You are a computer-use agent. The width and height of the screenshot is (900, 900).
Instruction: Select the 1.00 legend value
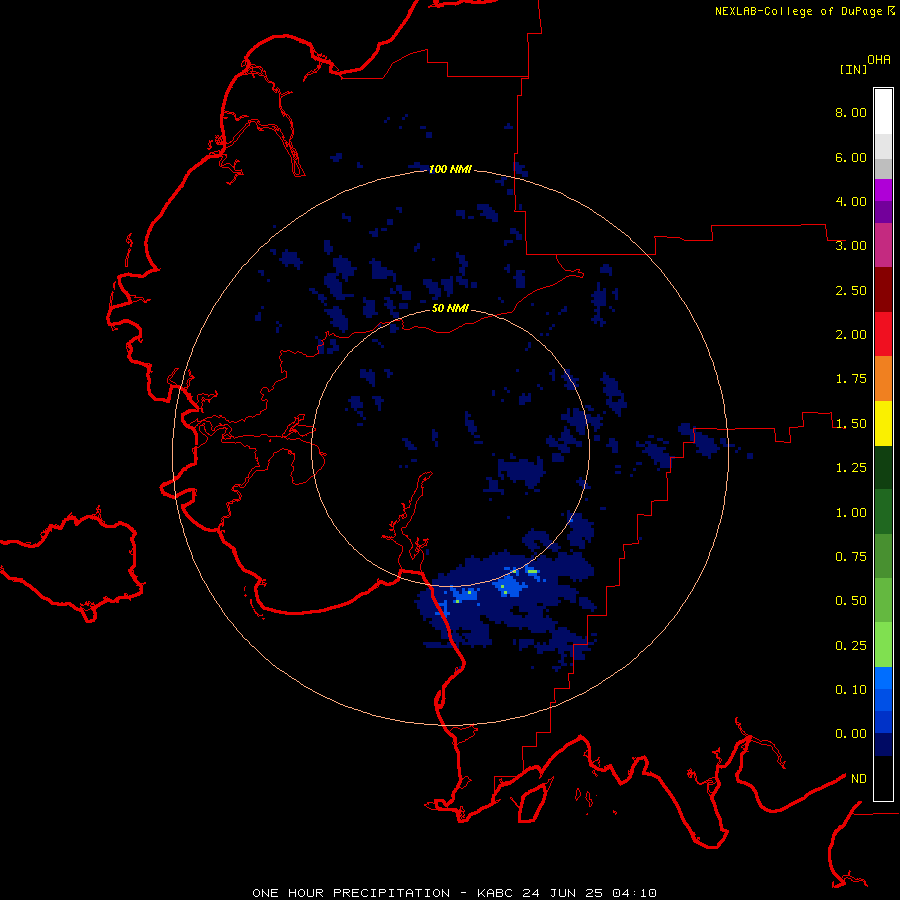851,513
